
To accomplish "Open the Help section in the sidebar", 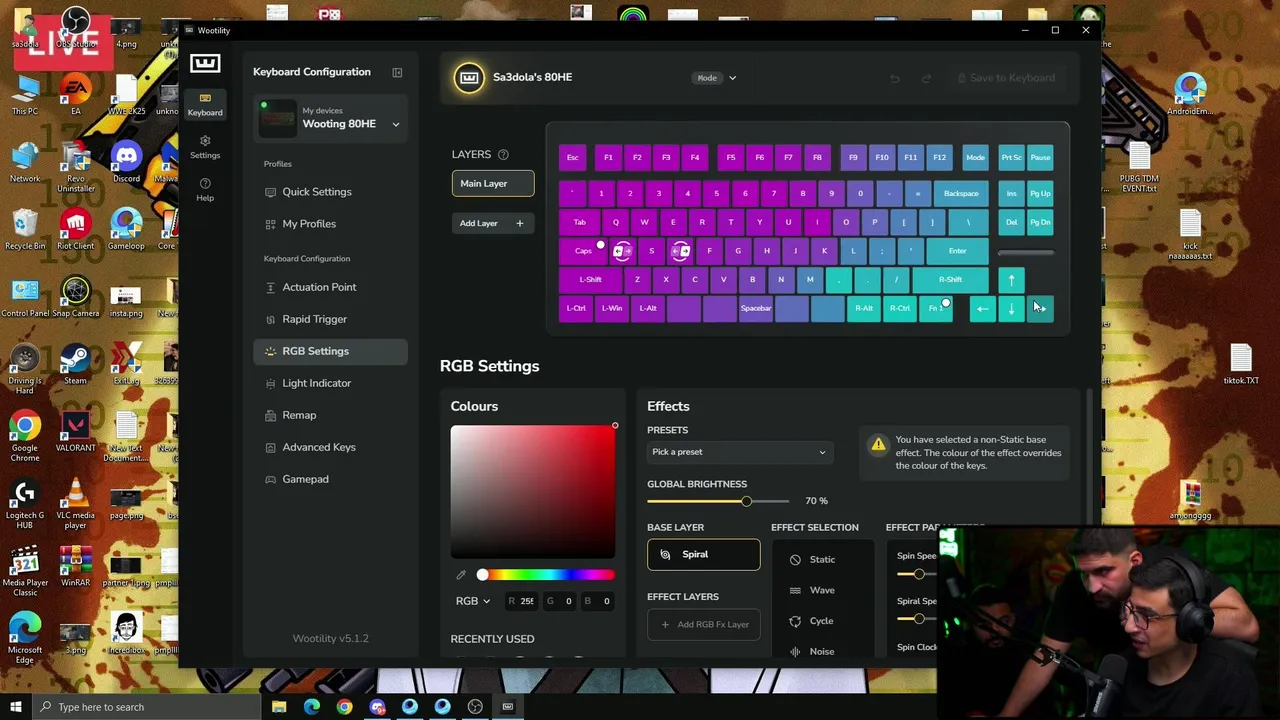I will (205, 189).
